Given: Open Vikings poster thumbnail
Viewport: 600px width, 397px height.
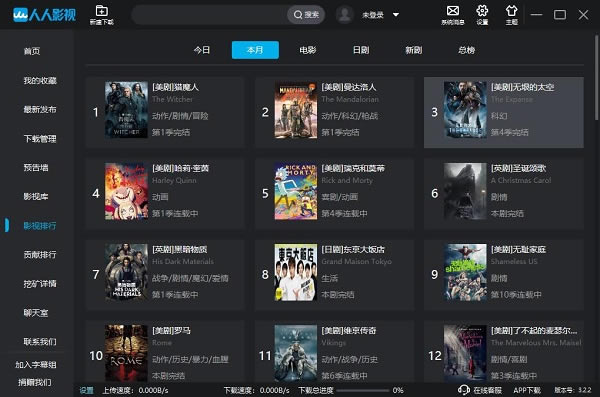Looking at the screenshot, I should click(296, 353).
